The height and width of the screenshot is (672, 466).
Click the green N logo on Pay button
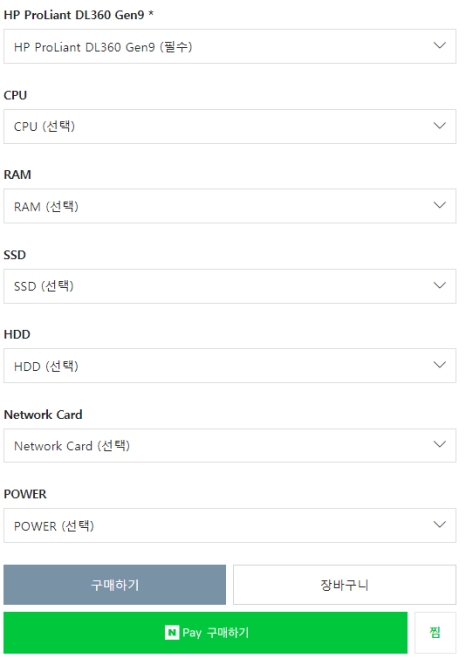point(171,632)
